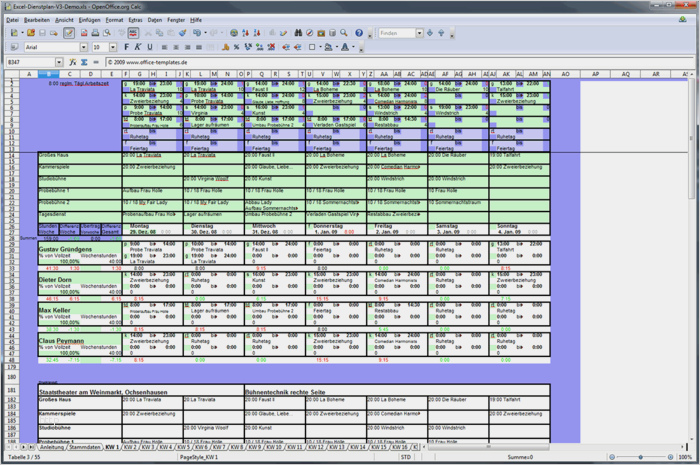Screen dimensions: 700x465
Task: Toggle AutoSpellcheck ABC button
Action: 133,33
